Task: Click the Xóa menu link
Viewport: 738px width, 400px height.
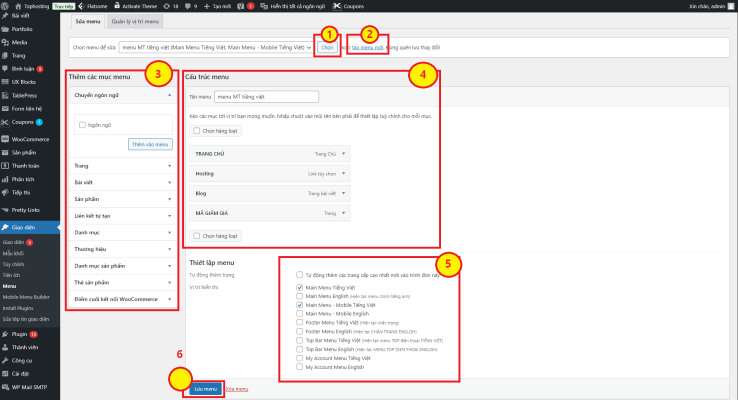Action: pos(236,388)
